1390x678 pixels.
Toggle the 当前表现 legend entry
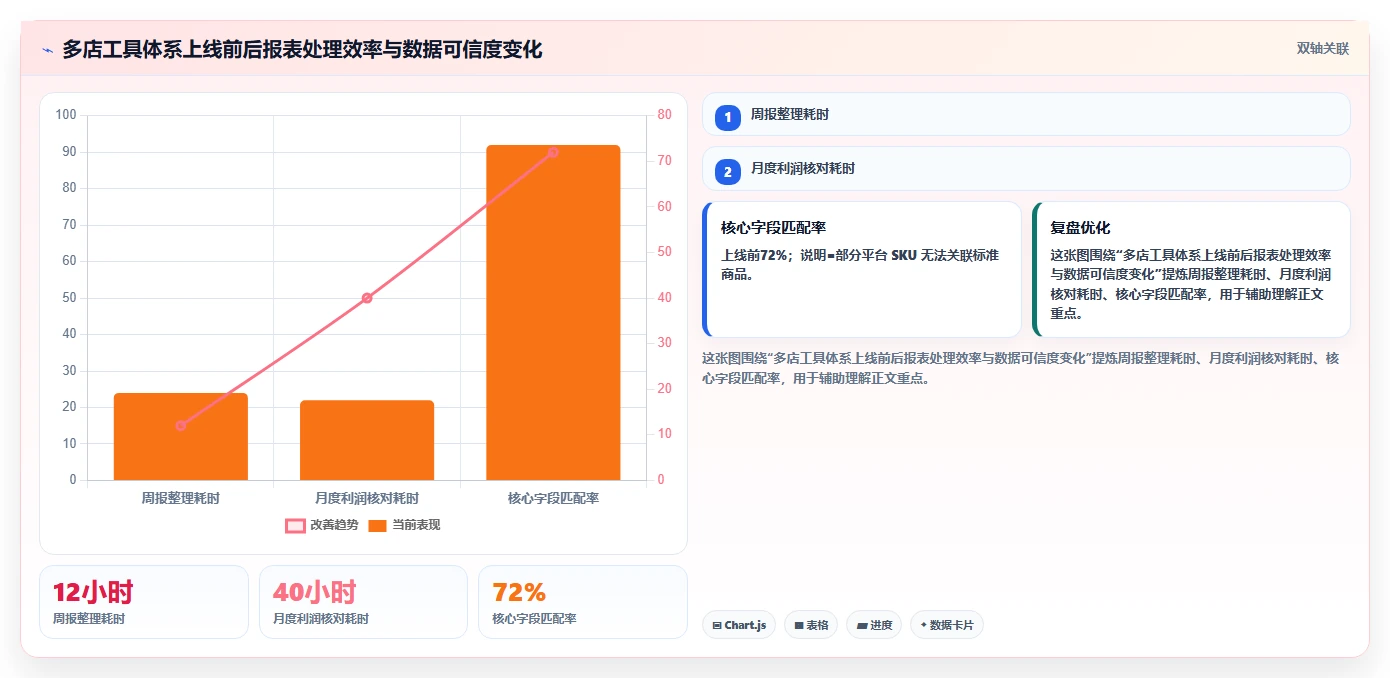(405, 525)
